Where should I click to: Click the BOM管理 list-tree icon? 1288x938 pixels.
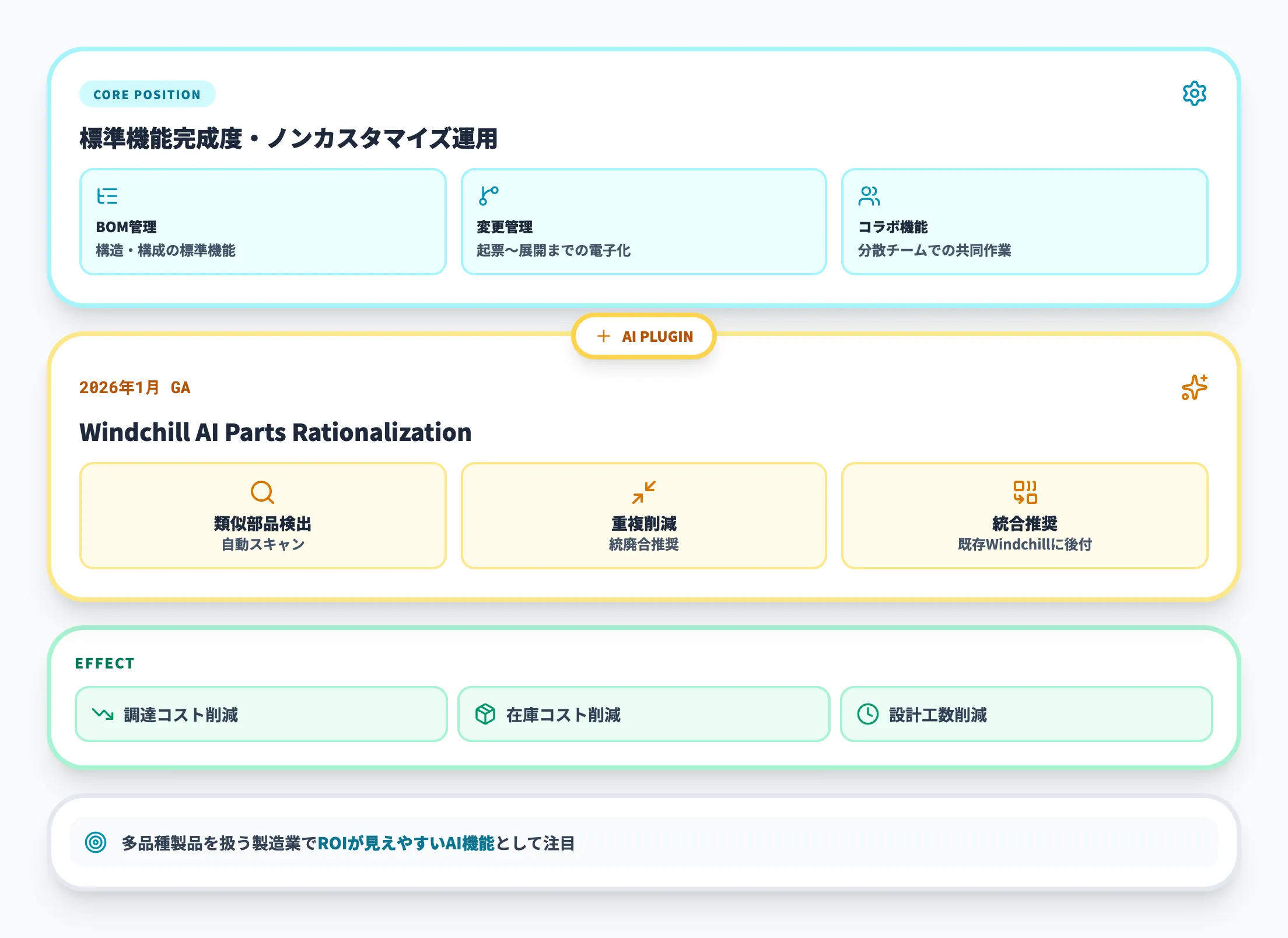tap(107, 196)
